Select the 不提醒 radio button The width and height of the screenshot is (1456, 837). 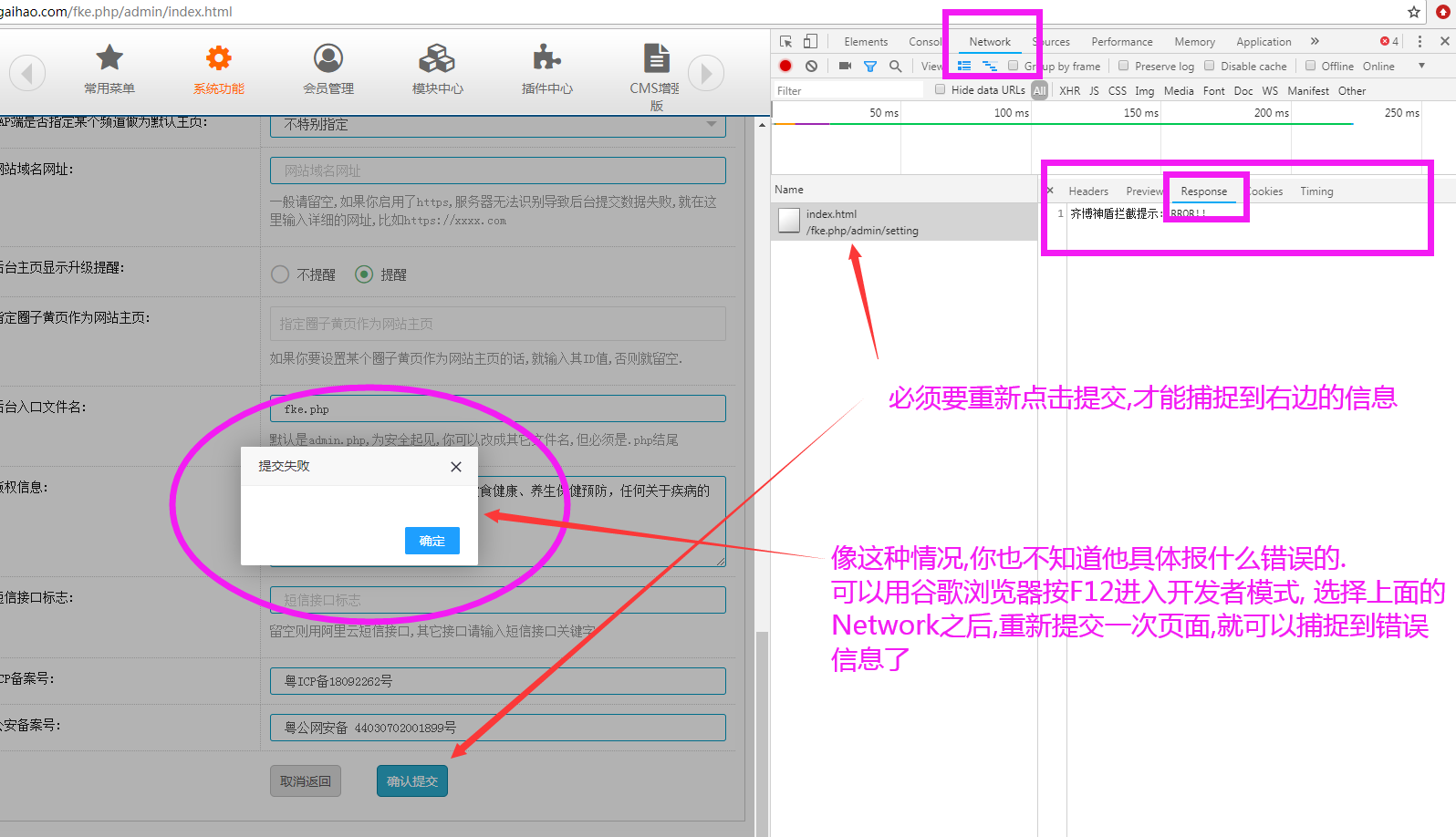[x=280, y=274]
